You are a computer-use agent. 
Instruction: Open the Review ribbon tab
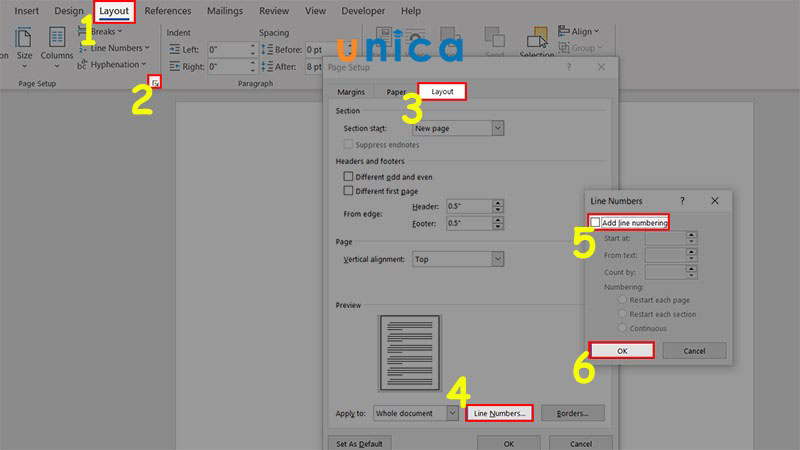tap(274, 11)
